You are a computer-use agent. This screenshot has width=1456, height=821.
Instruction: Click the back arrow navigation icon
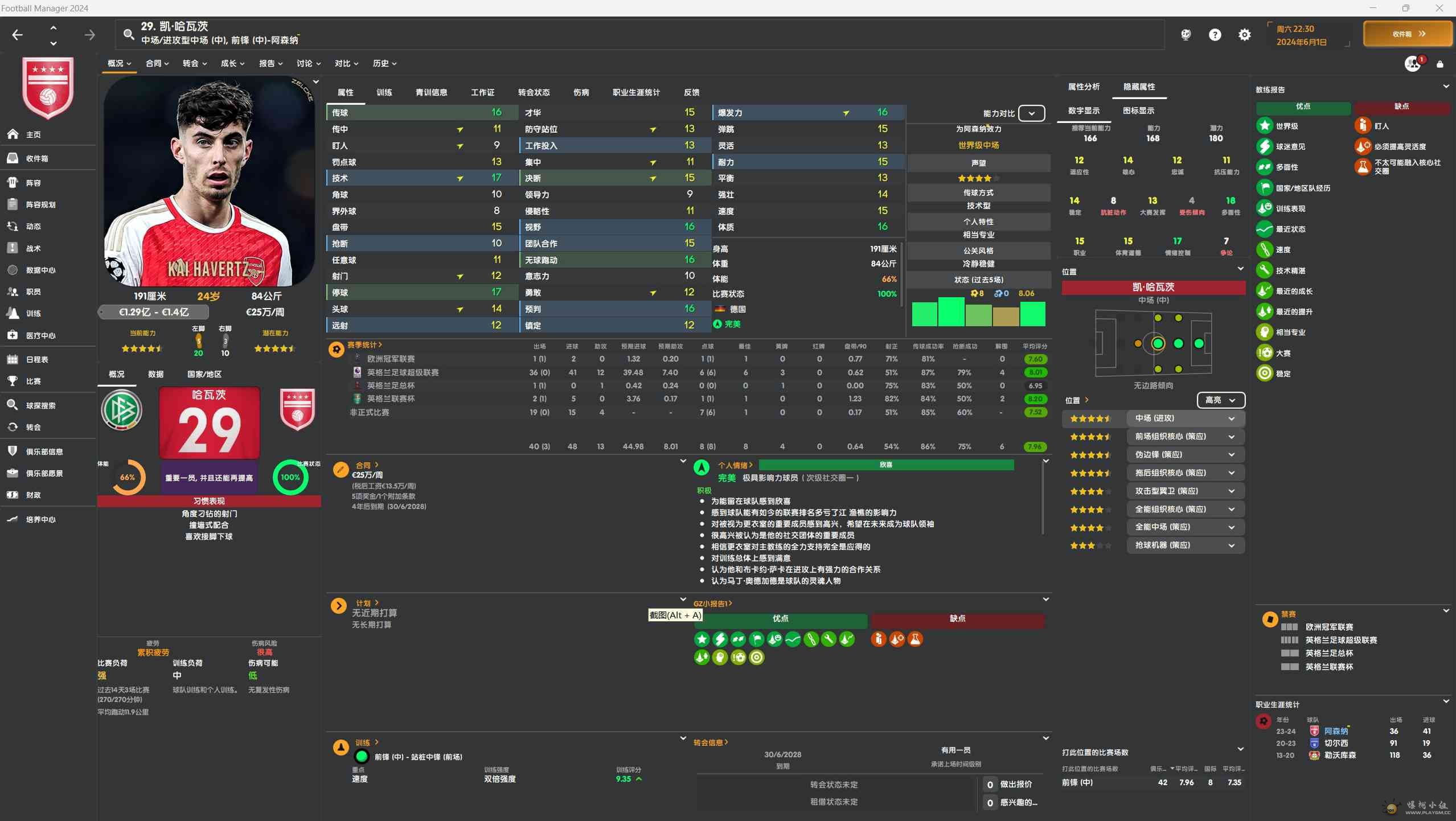[18, 35]
